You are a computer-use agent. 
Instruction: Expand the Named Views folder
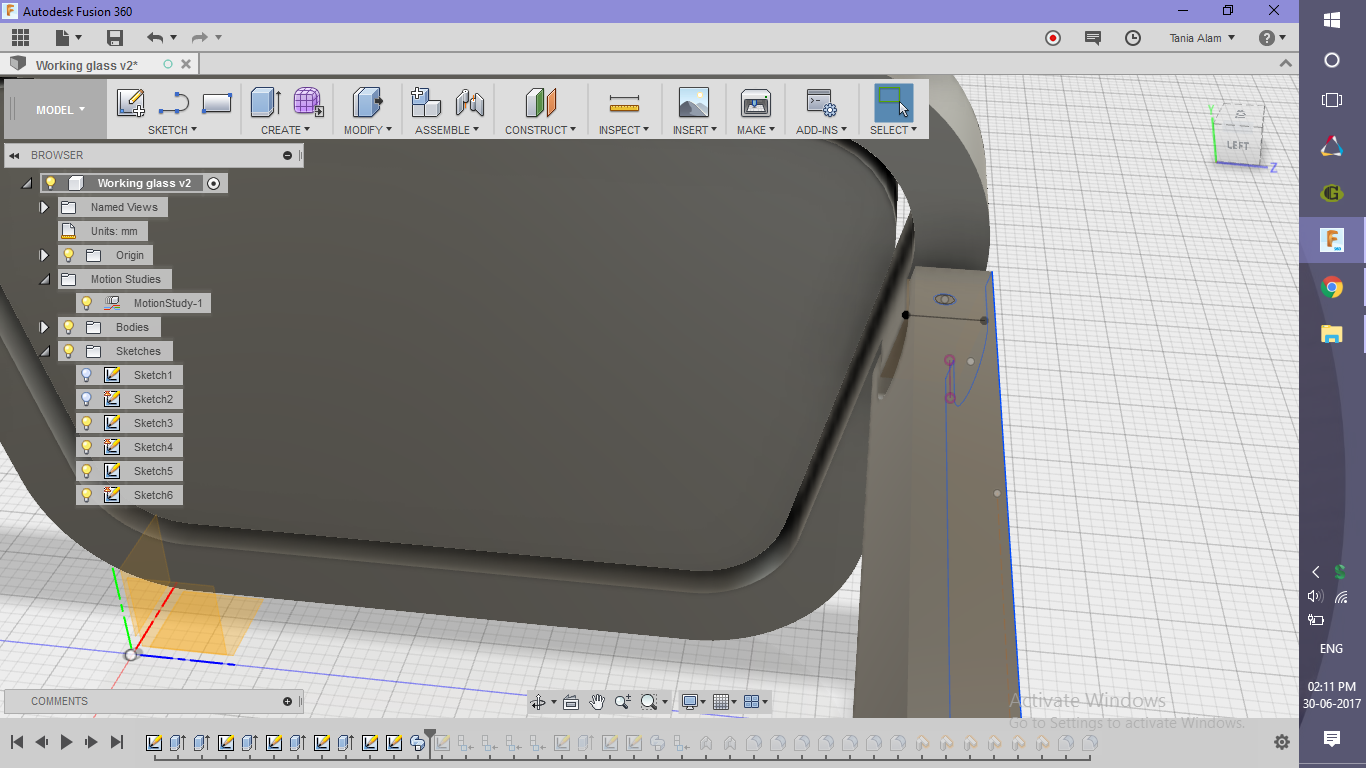44,207
